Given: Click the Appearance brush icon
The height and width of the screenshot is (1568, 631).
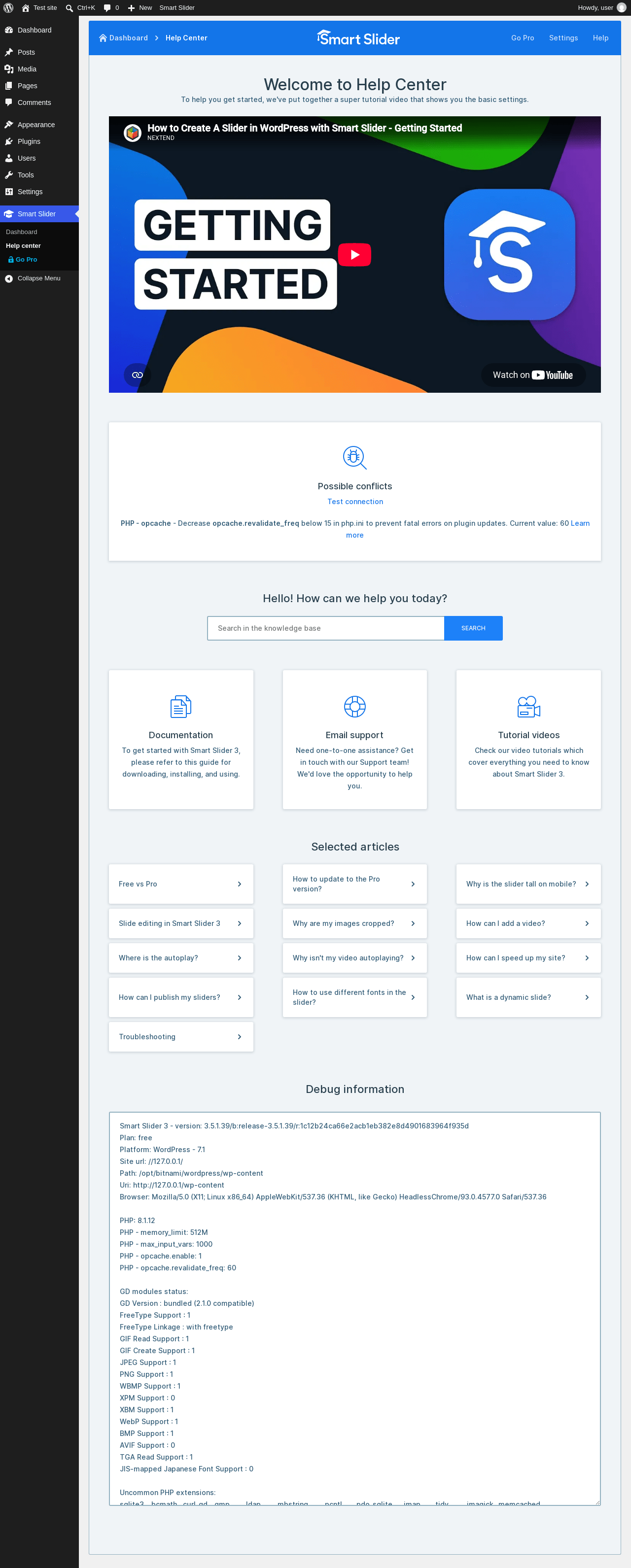Looking at the screenshot, I should [x=9, y=125].
